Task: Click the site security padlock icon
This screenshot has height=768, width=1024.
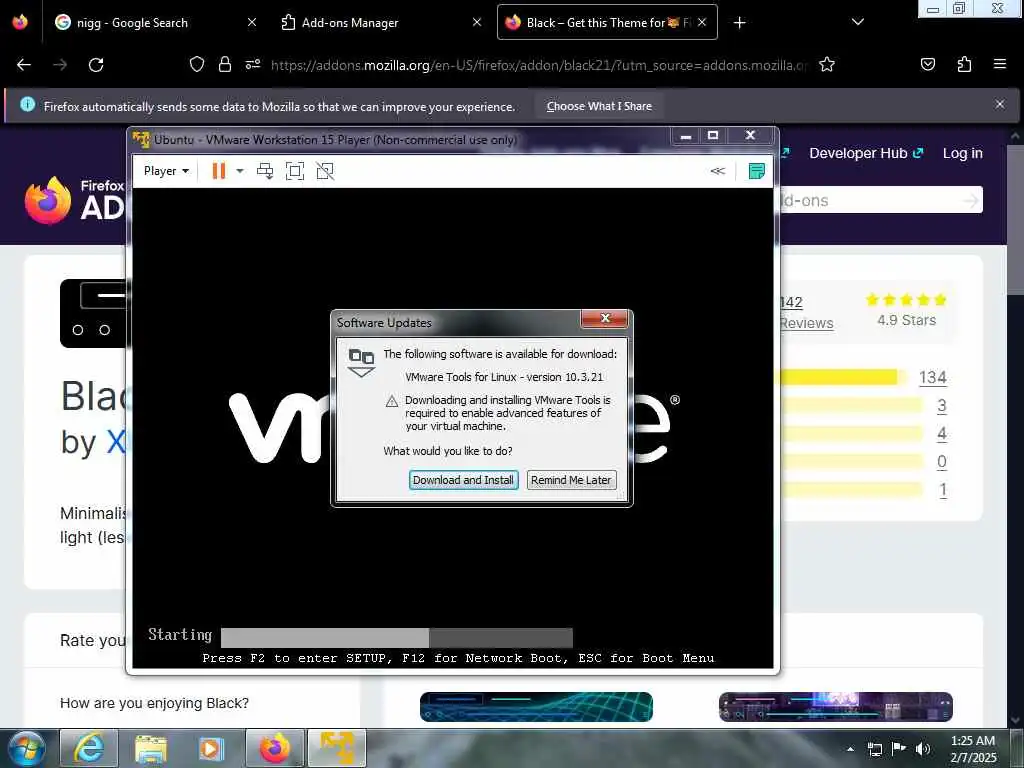Action: 225,65
